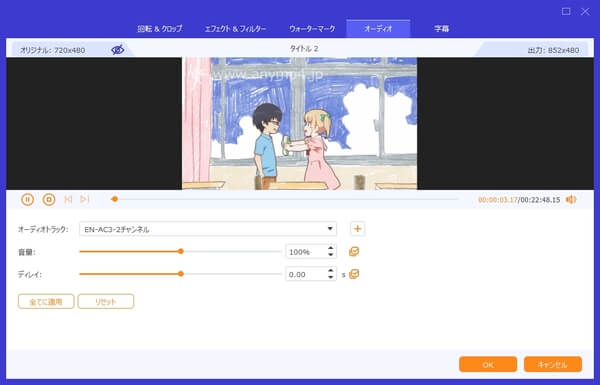Switch to the エフェクト & フィルター tab
This screenshot has height=385, width=600.
[235, 29]
